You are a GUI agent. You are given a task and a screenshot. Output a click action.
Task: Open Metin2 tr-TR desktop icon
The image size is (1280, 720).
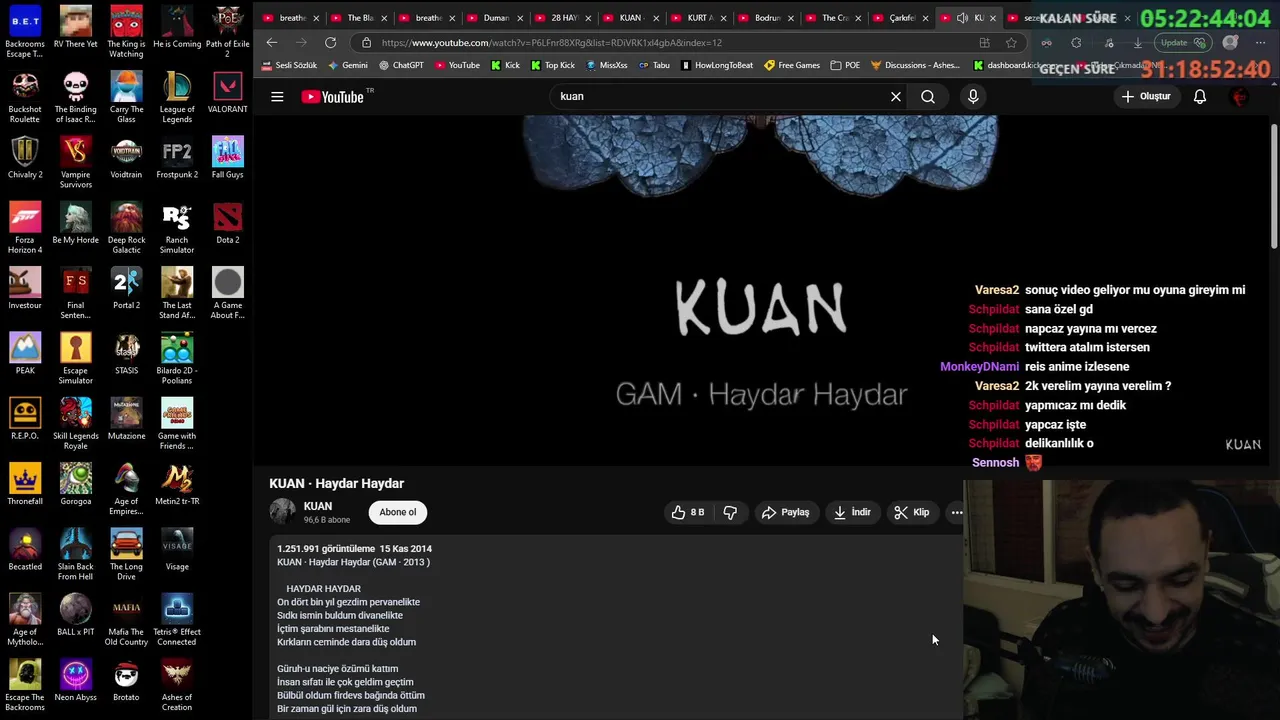click(177, 484)
